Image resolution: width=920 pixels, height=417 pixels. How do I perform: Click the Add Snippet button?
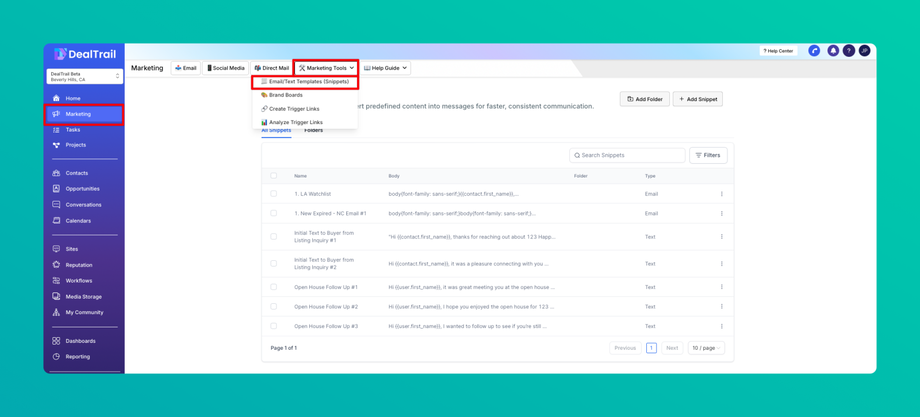click(x=698, y=99)
